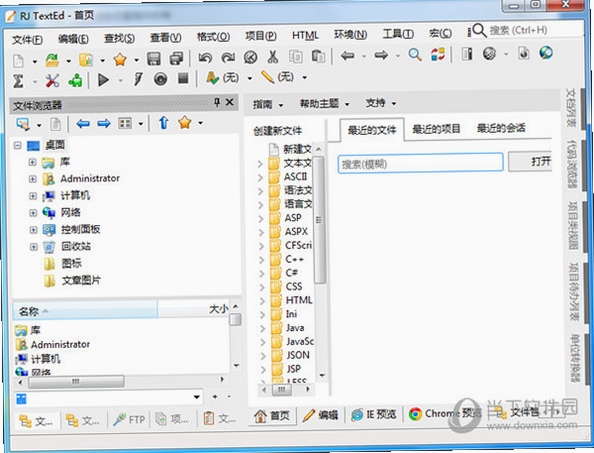Click the Replace icon next to Find
Screen dimensions: 594x453
click(x=438, y=55)
